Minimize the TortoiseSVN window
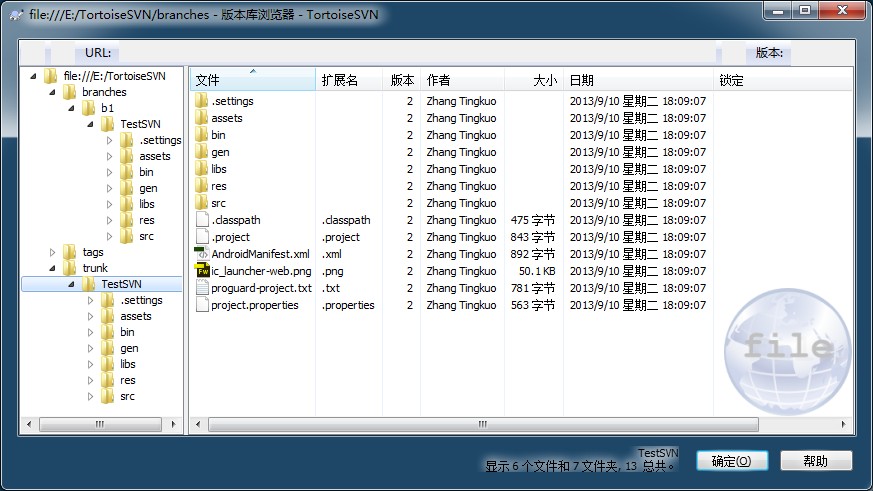Viewport: 873px width, 491px height. (x=778, y=11)
